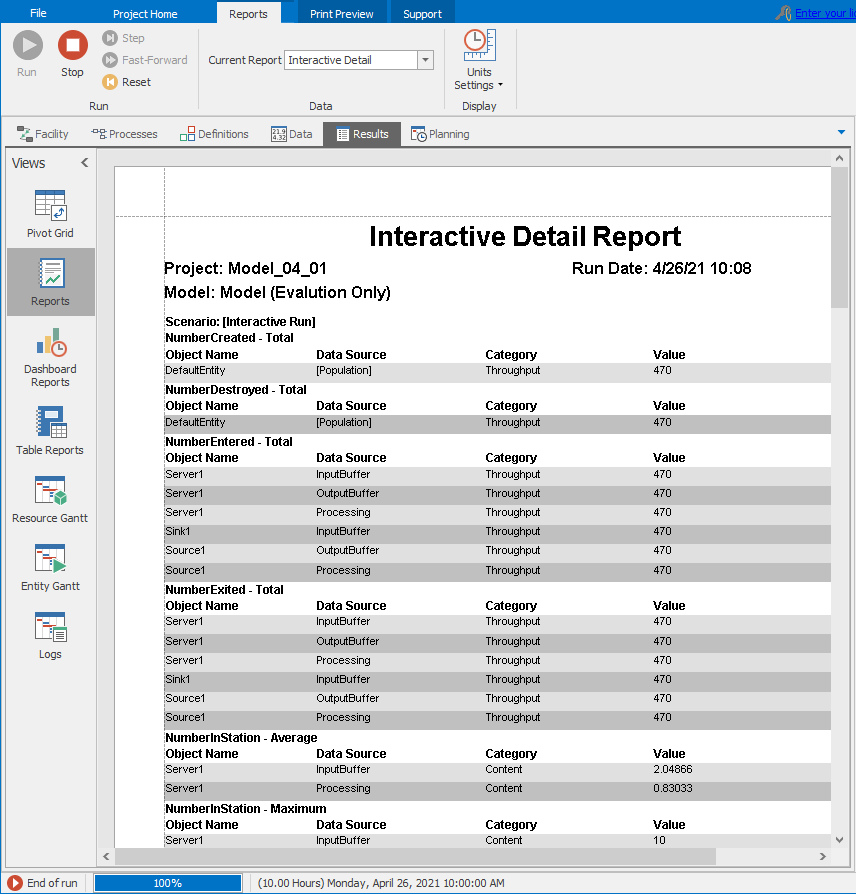Open the Processes view tab
The height and width of the screenshot is (894, 856).
pyautogui.click(x=124, y=134)
